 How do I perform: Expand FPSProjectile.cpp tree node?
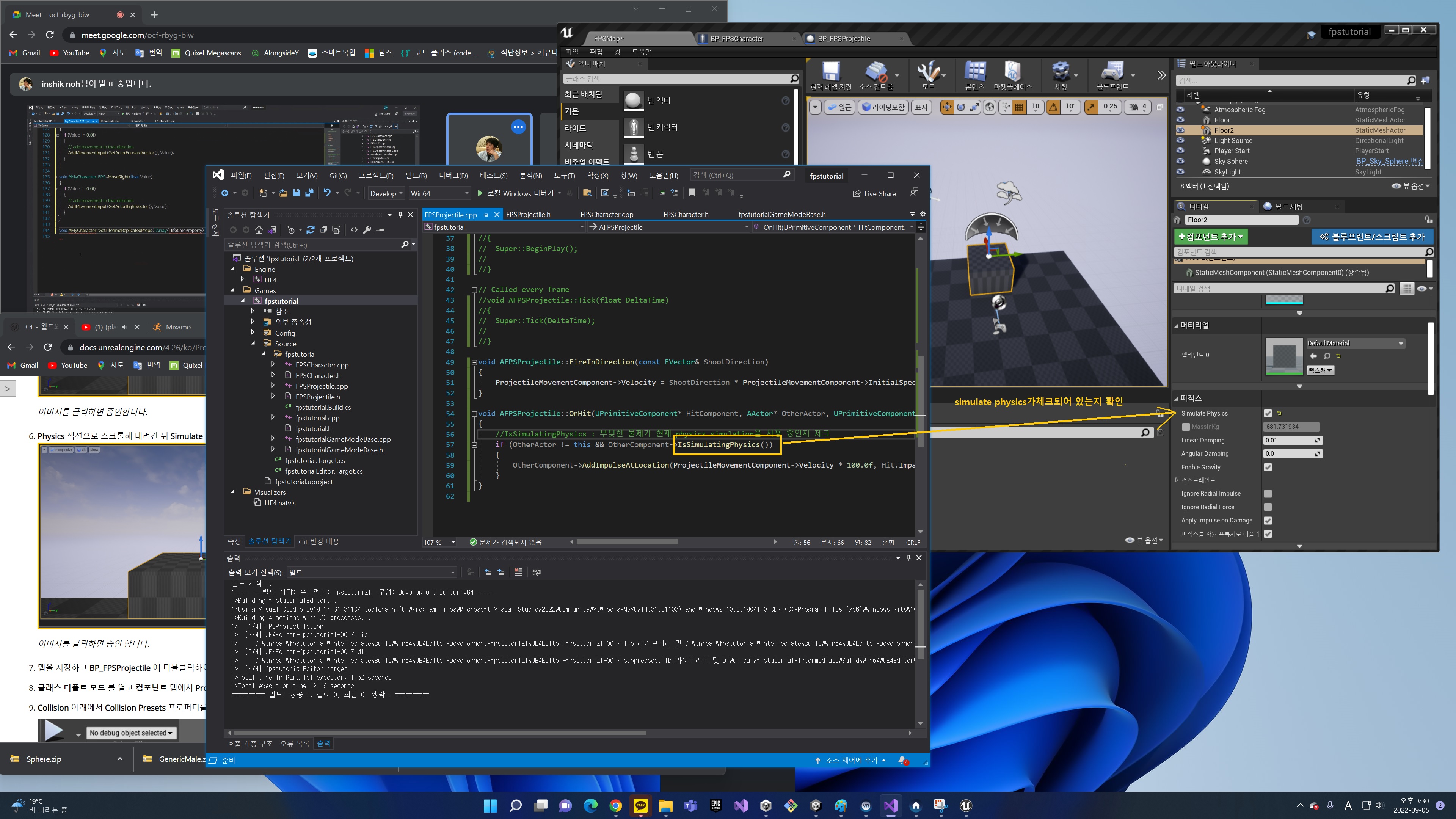[x=273, y=386]
